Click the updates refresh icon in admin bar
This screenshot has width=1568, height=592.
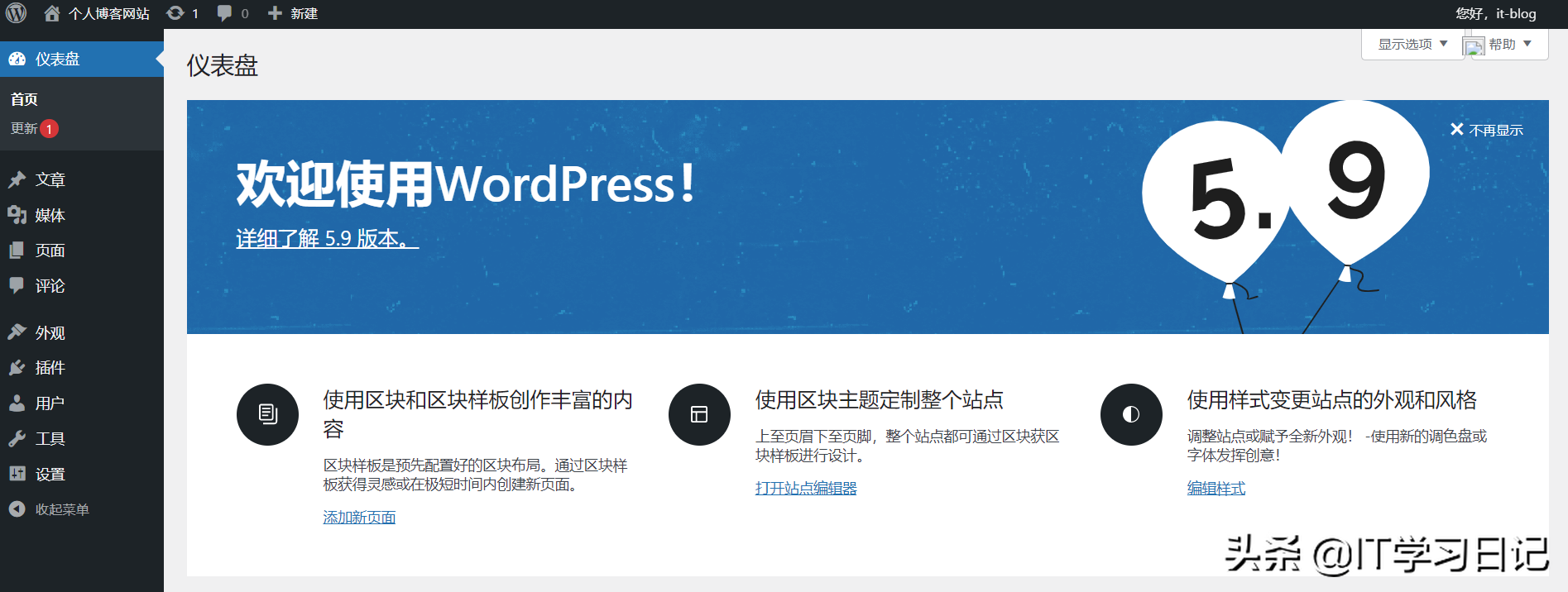coord(175,13)
